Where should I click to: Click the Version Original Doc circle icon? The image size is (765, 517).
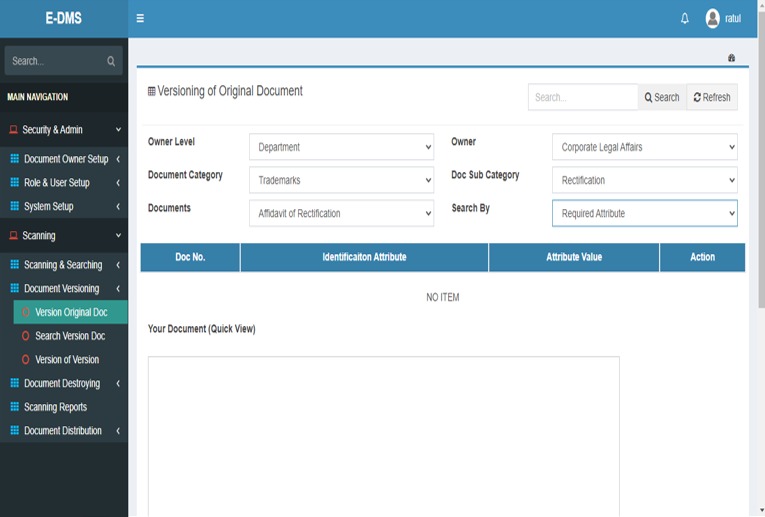[26, 312]
